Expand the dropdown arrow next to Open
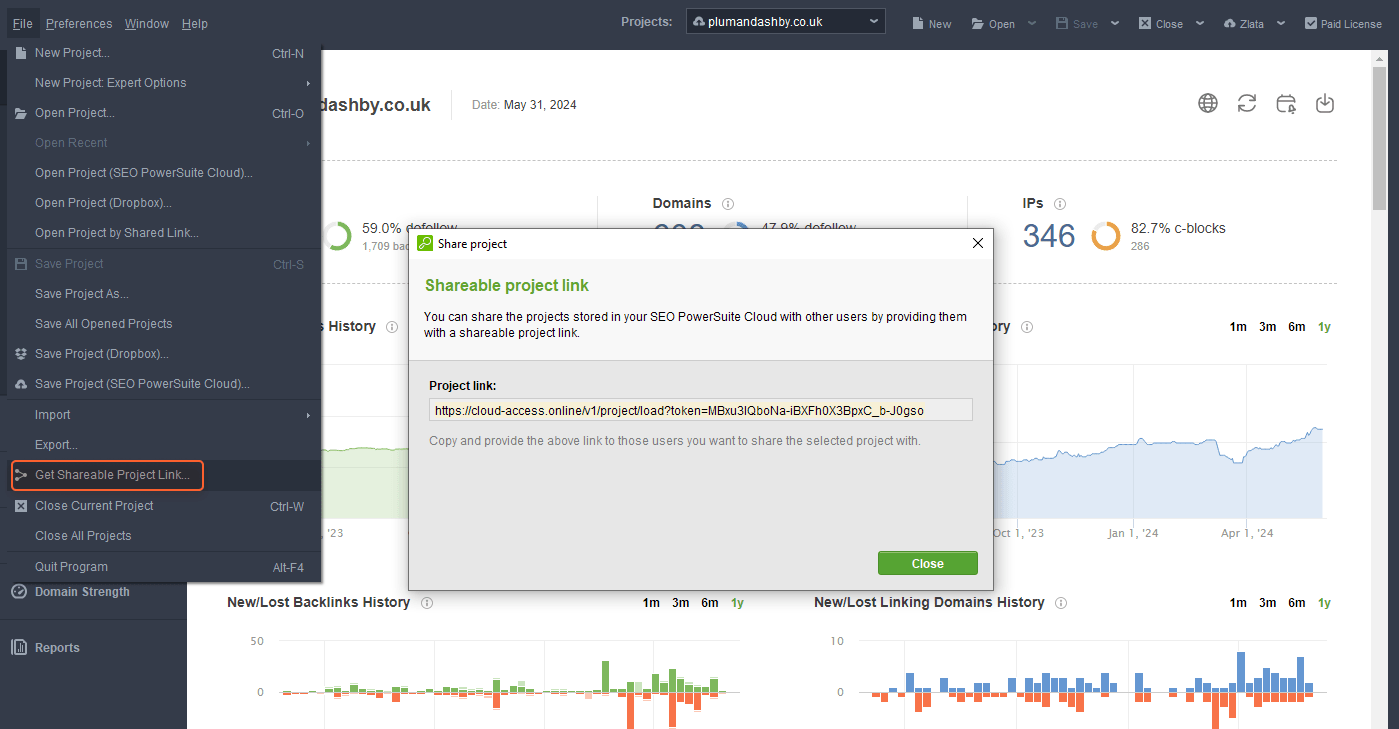Viewport: 1399px width, 729px height. (1033, 23)
